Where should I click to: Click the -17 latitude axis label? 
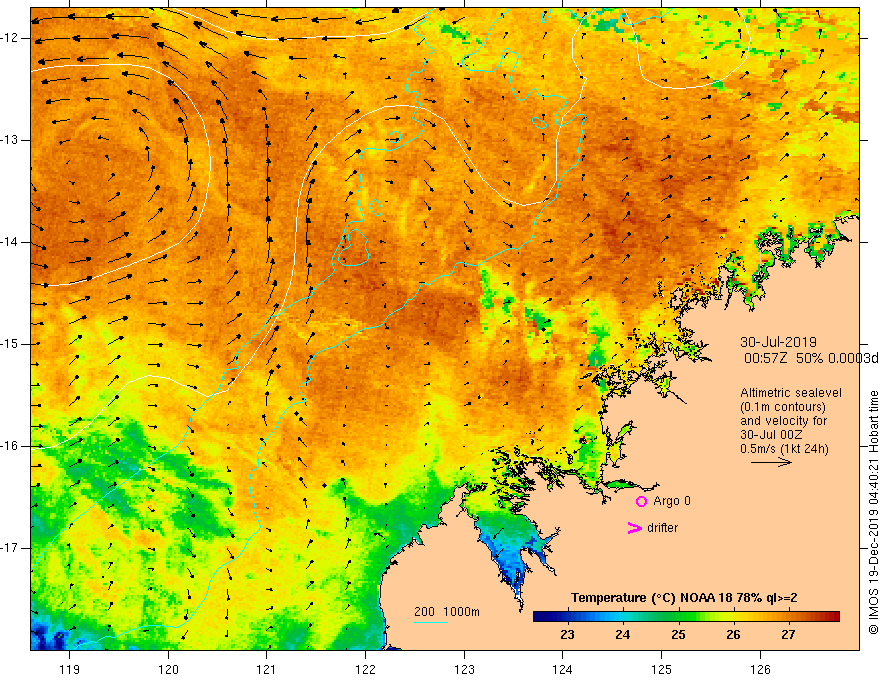(x=10, y=548)
